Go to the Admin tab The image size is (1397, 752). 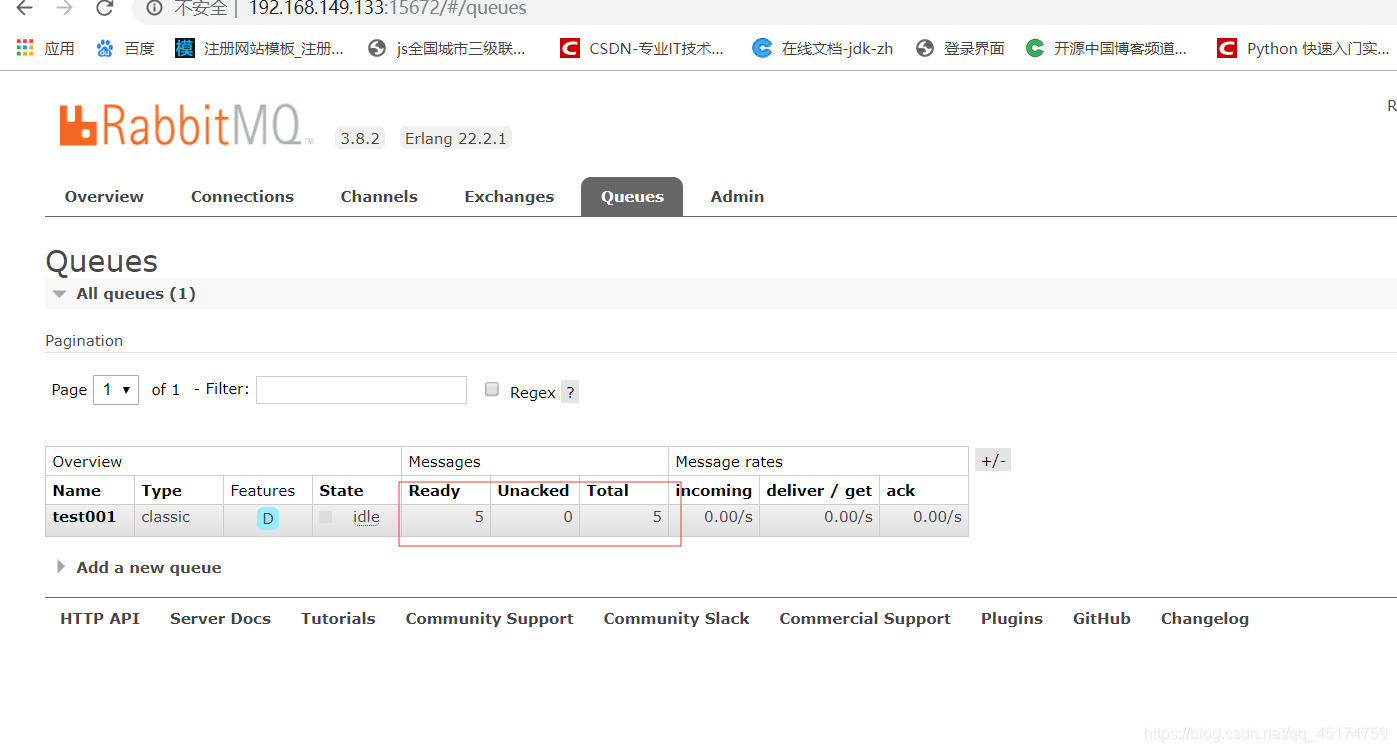pos(737,196)
